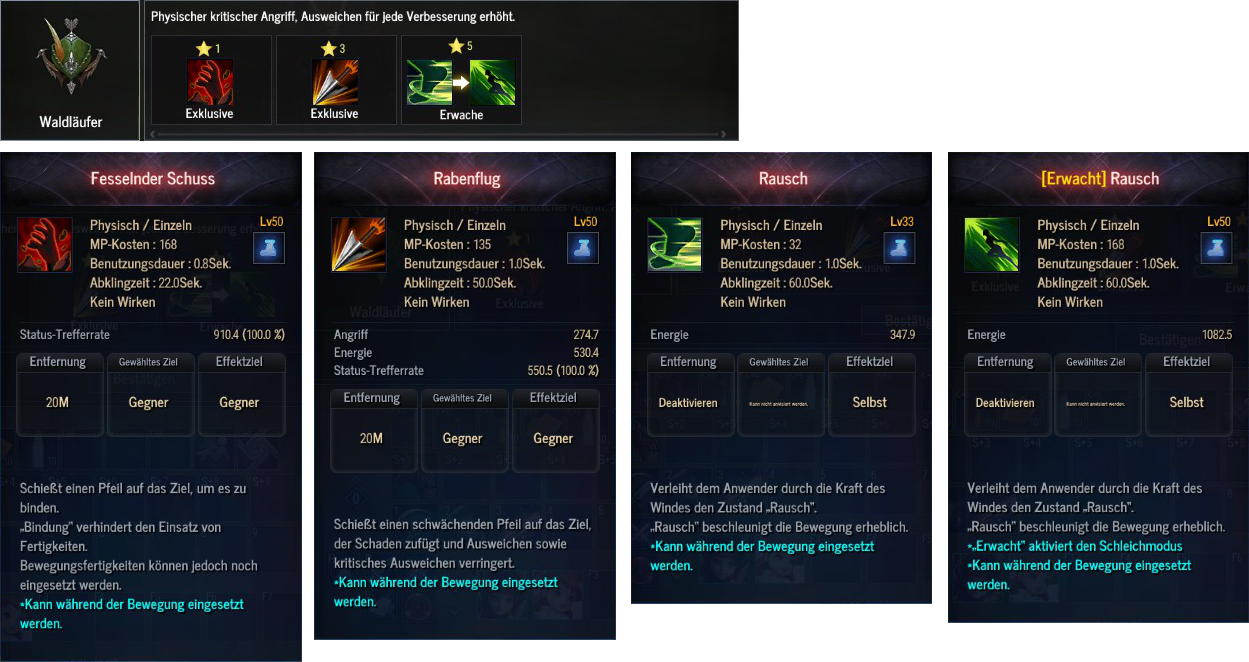Screen dimensions: 1249x662
Task: Click the [Erwacht] Rausch panel title
Action: pyautogui.click(x=1100, y=179)
